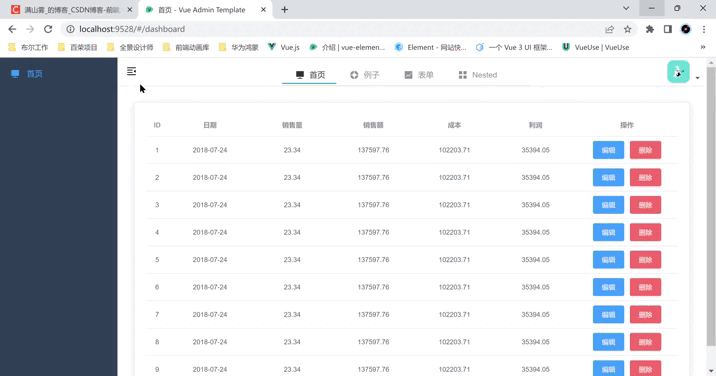
Task: Click 编辑 button in row 1
Action: 608,150
